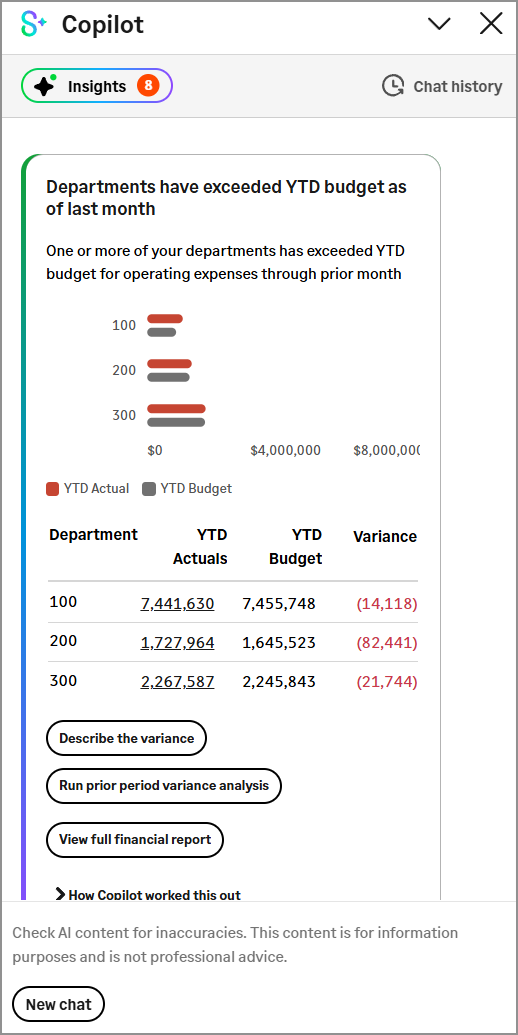Click the YTD Budget column header
Viewport: 518px width, 1035px height.
pos(296,547)
